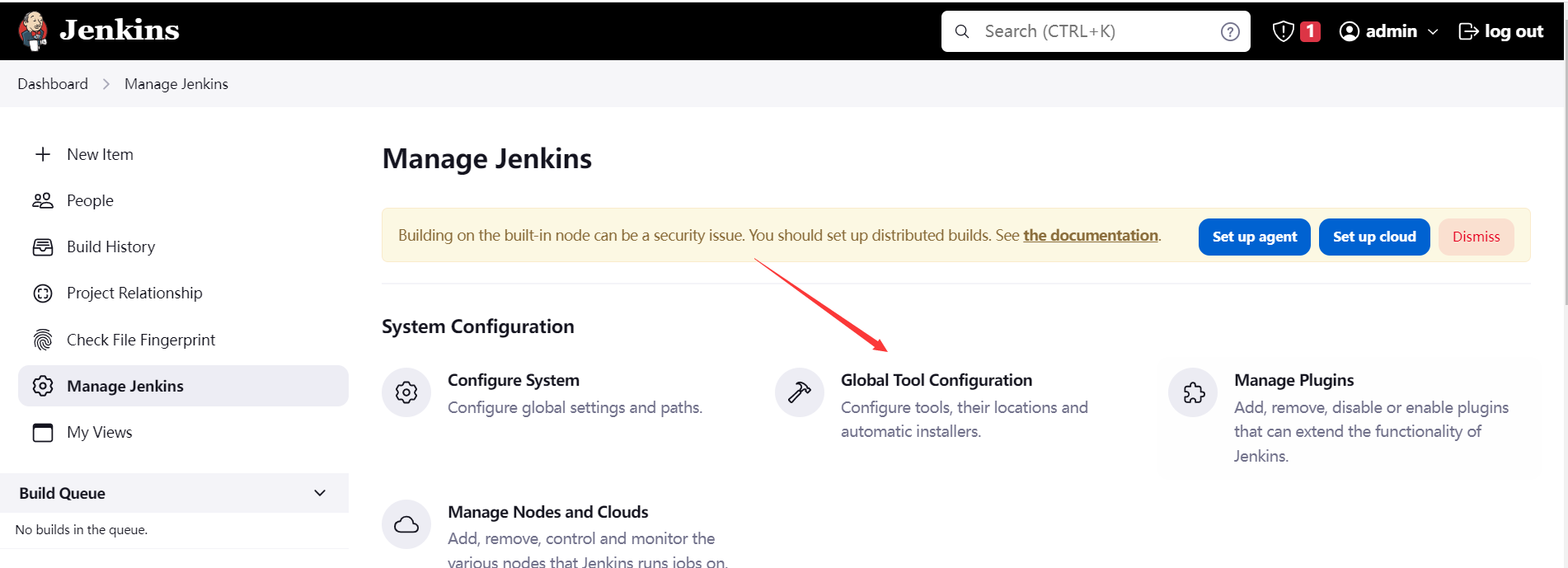Image resolution: width=1568 pixels, height=568 pixels.
Task: Click the People icon
Action: (43, 200)
